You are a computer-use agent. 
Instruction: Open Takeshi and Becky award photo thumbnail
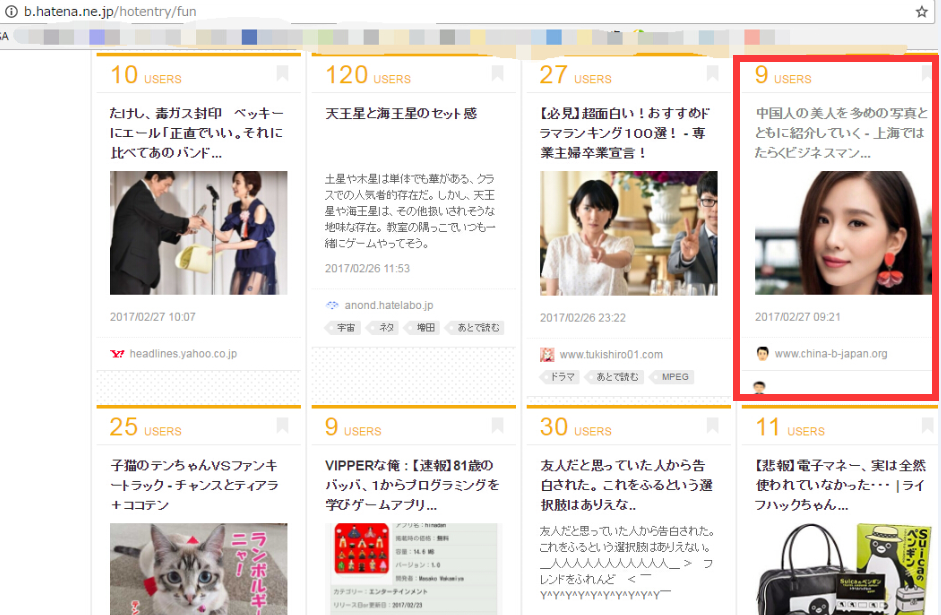click(199, 233)
